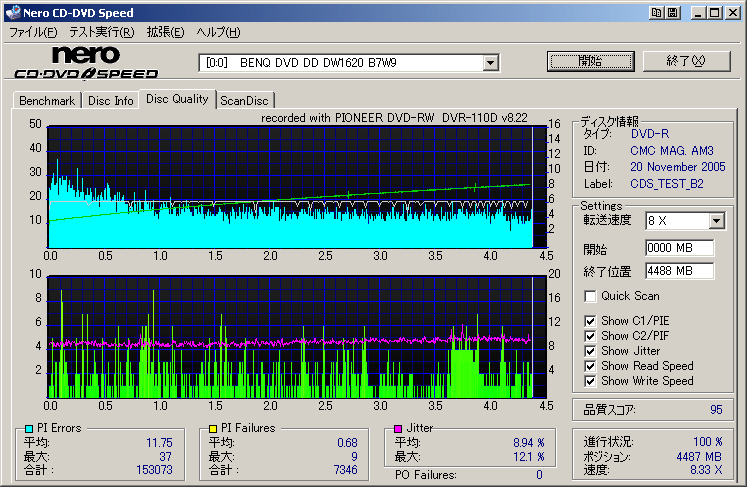Click the save screenshot floppy icon
Image resolution: width=747 pixels, height=487 pixels.
click(672, 13)
